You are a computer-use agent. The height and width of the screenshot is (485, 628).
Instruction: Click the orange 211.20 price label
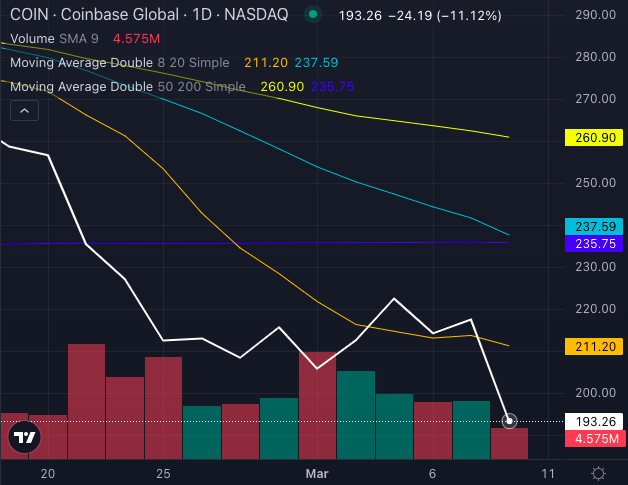(594, 347)
